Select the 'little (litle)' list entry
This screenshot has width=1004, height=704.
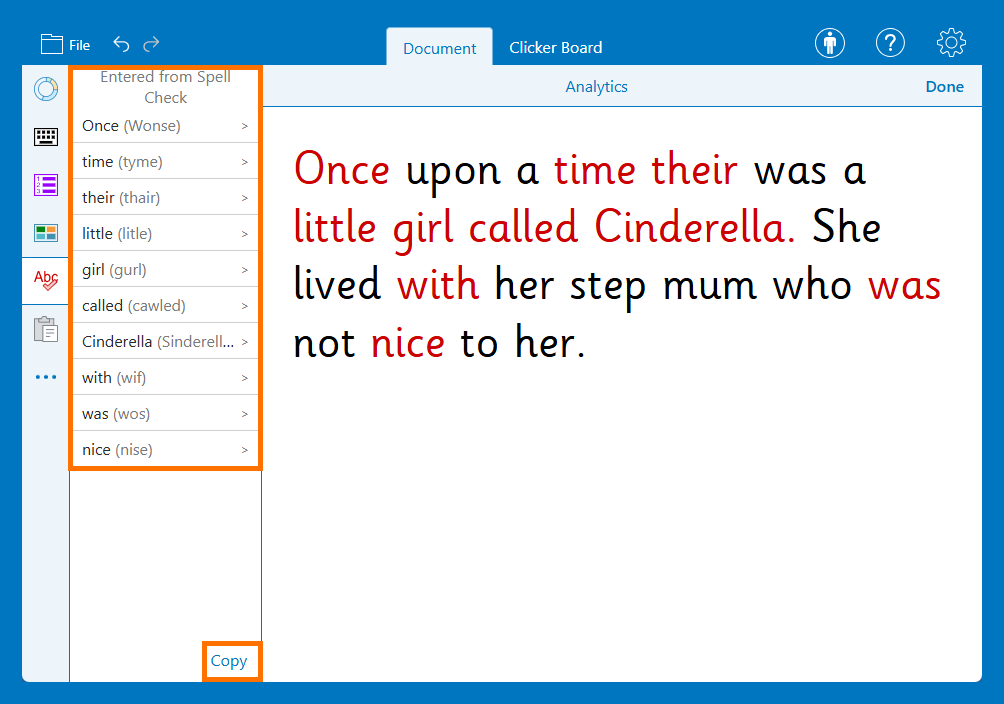[x=165, y=233]
